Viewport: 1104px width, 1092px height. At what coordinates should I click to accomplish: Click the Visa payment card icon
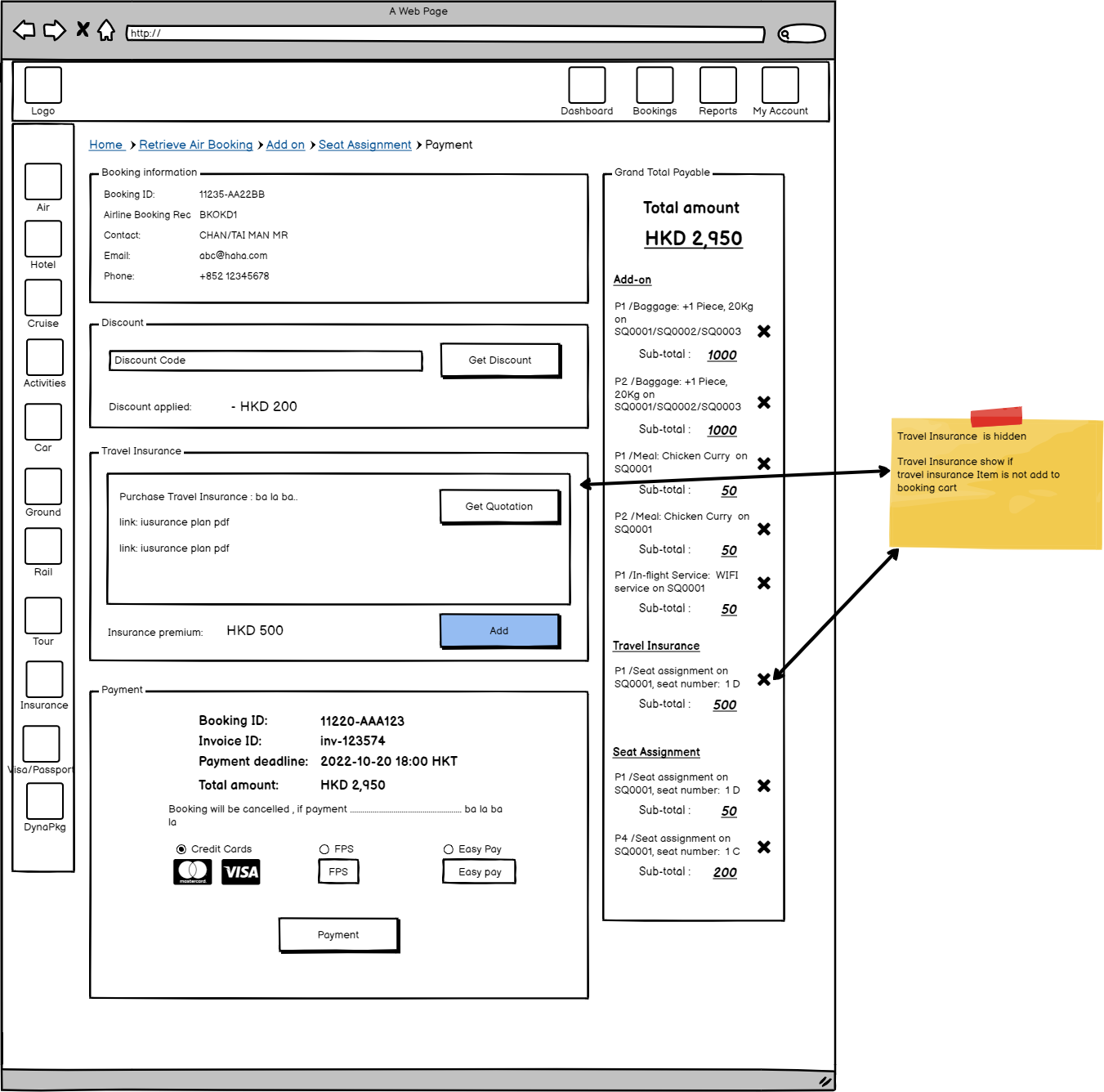(241, 872)
